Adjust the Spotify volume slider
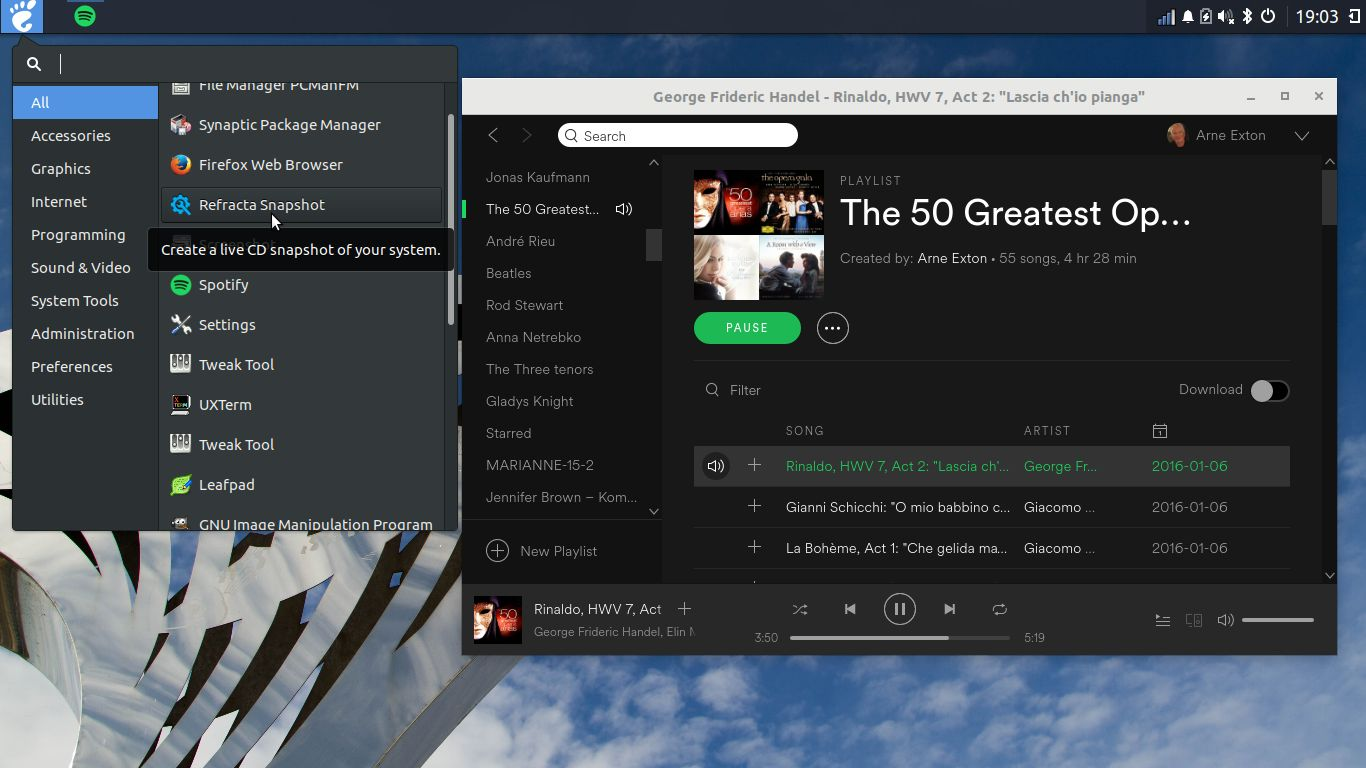 pyautogui.click(x=1278, y=620)
